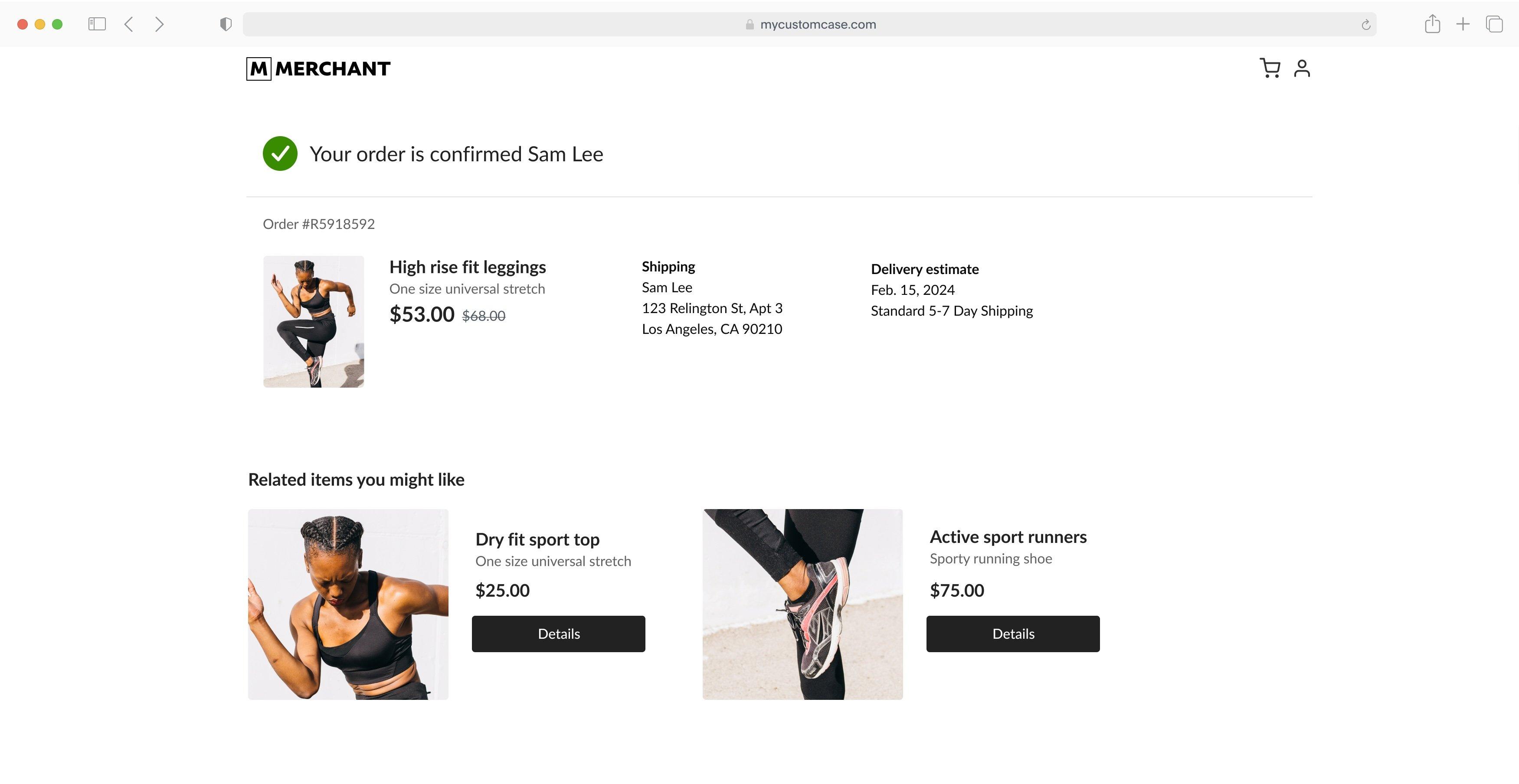
Task: Go back with the browser back arrow
Action: pos(129,24)
